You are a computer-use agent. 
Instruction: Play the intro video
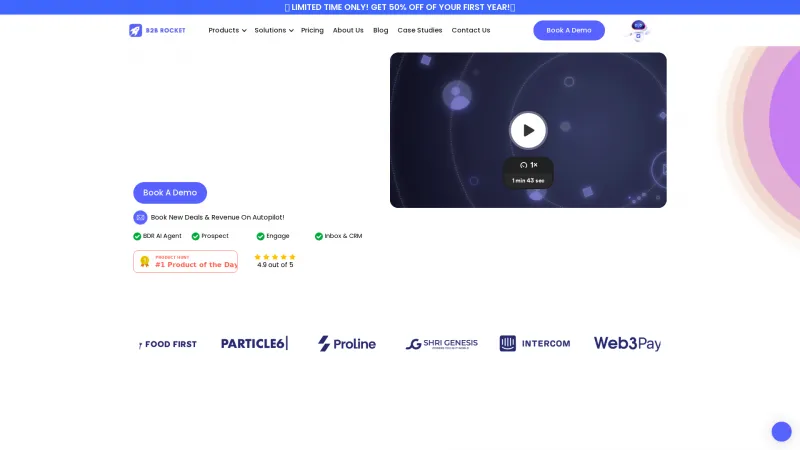click(528, 130)
